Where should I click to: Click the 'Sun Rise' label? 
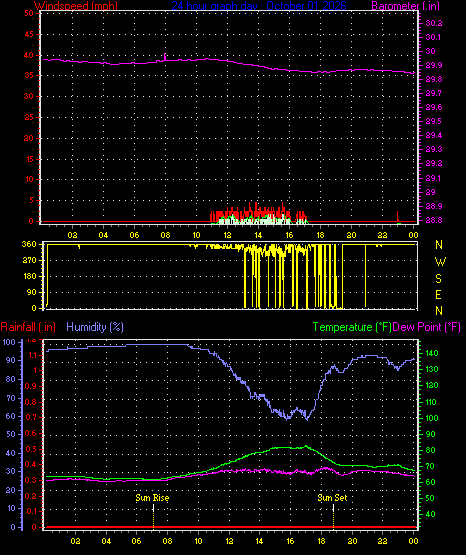[x=153, y=498]
